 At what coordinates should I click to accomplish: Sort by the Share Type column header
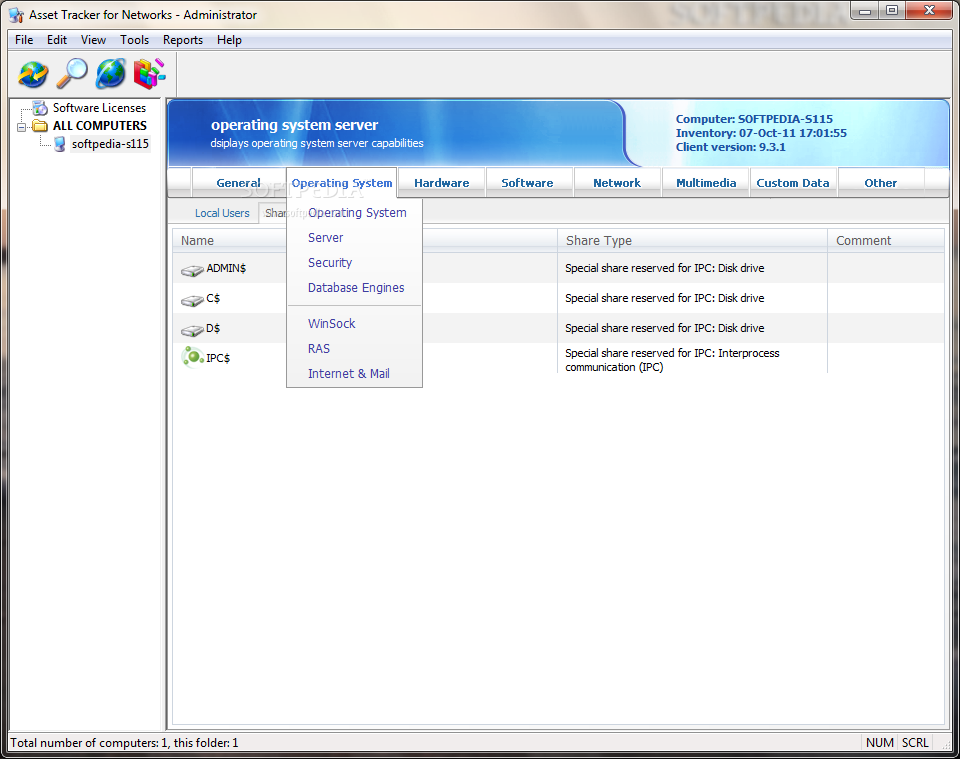click(x=692, y=241)
